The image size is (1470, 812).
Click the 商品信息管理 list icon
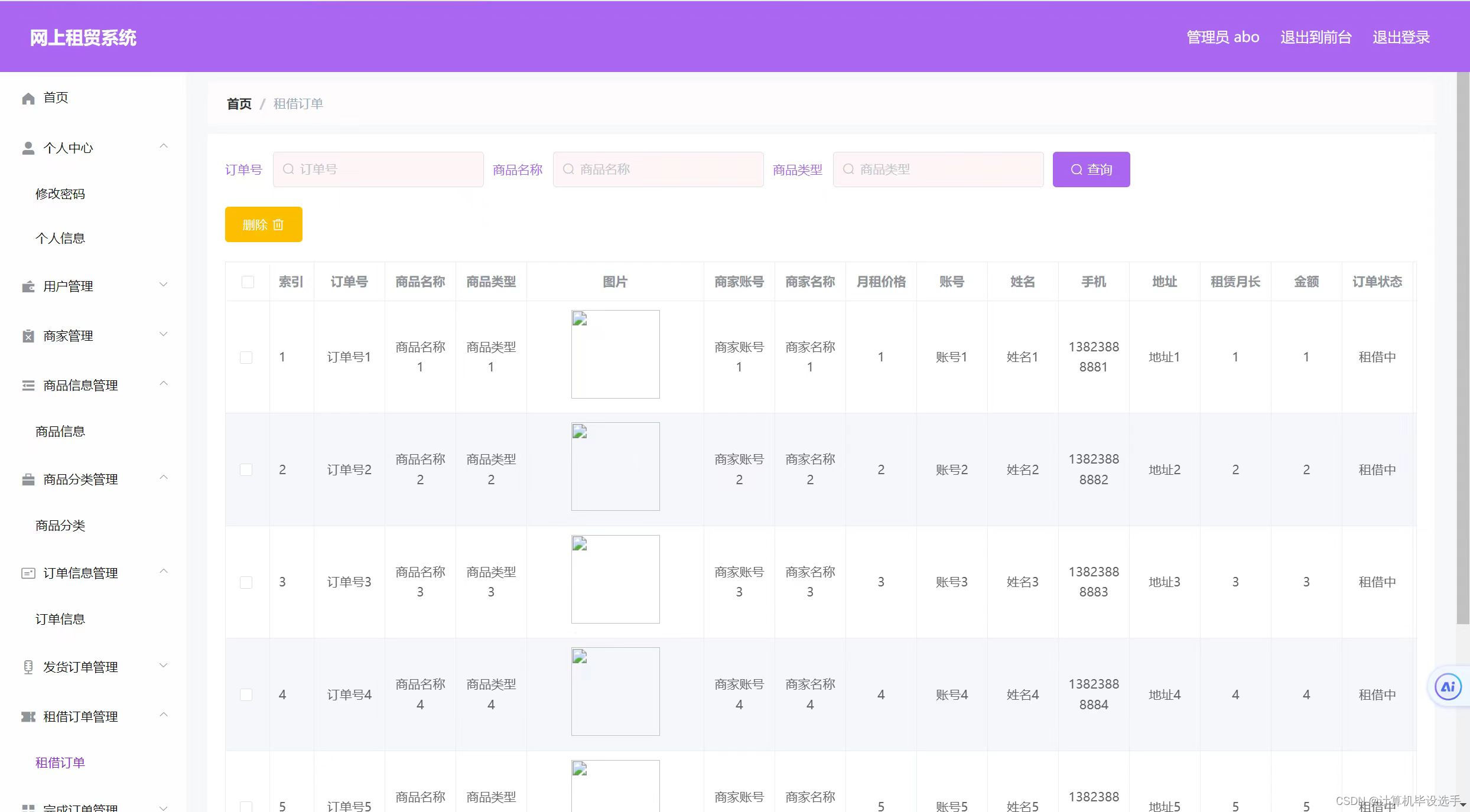pos(28,386)
